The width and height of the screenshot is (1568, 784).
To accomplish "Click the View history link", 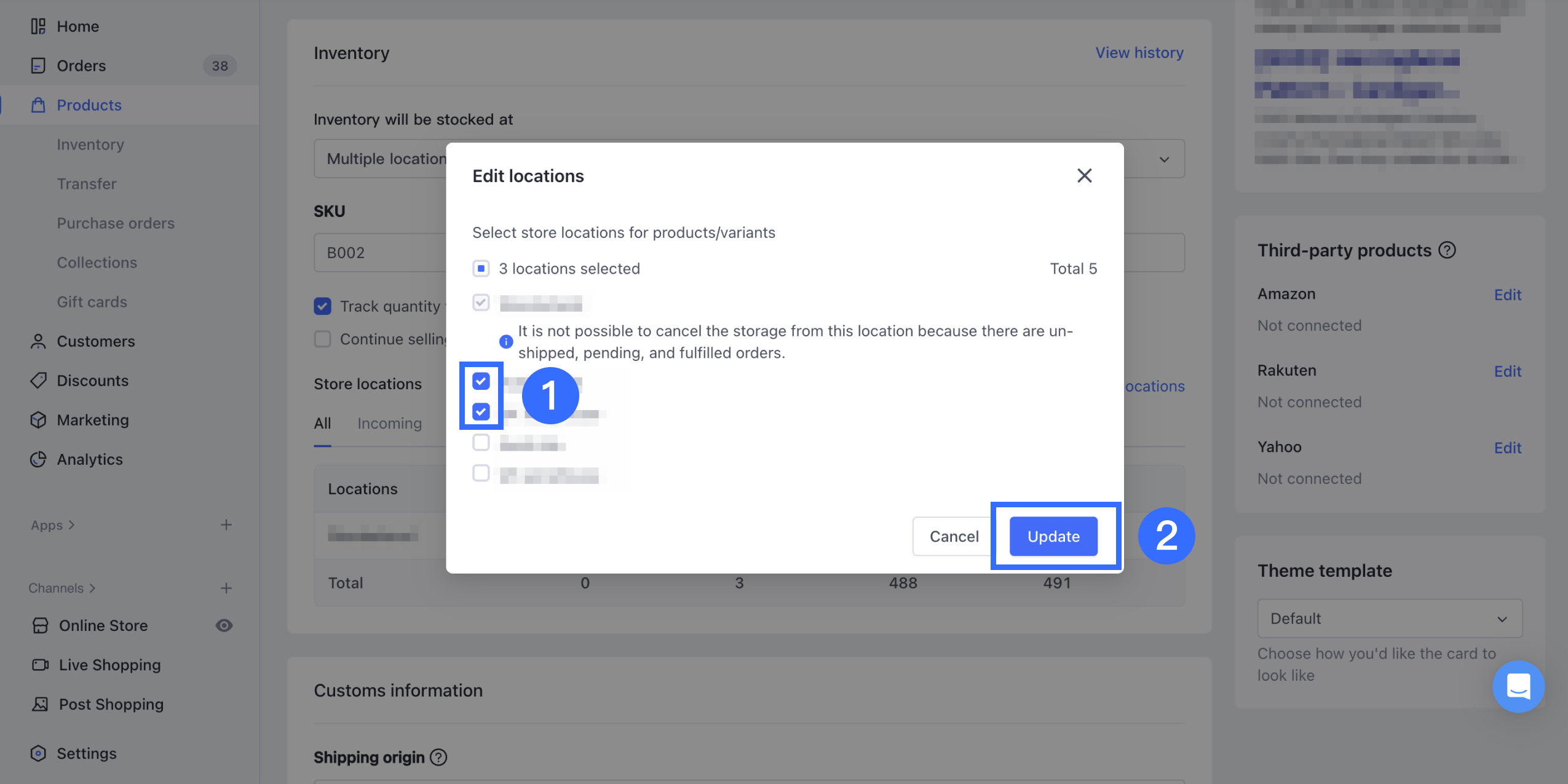I will (1139, 53).
